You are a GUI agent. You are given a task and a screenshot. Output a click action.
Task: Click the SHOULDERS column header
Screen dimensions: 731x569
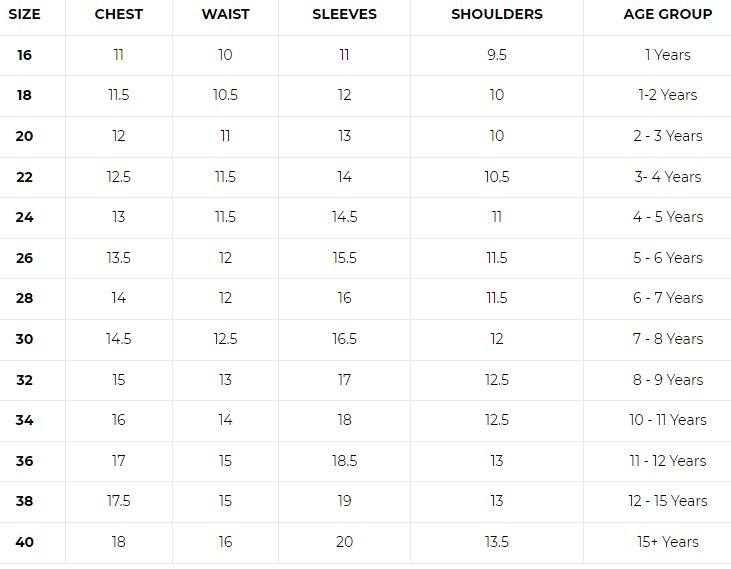click(x=497, y=14)
